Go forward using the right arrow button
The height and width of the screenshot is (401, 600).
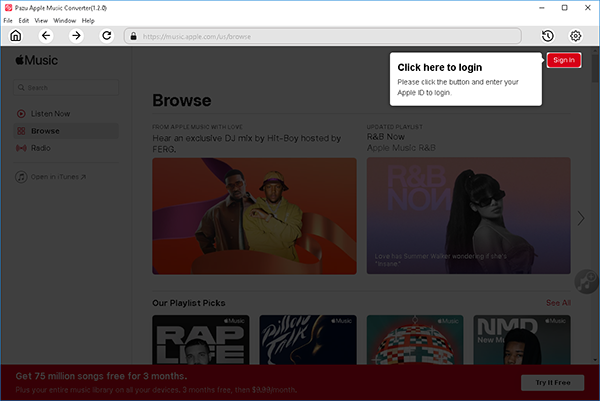click(76, 36)
